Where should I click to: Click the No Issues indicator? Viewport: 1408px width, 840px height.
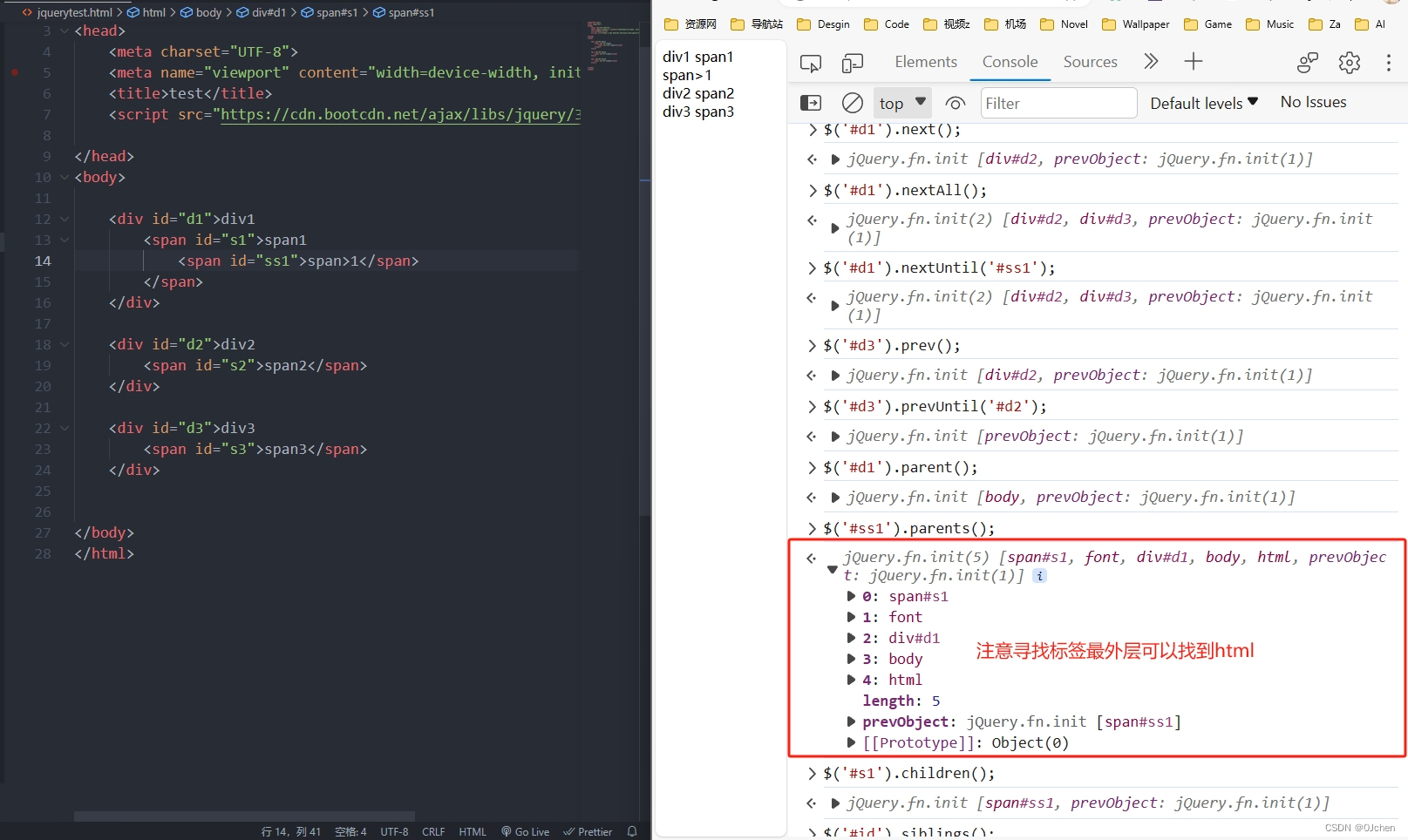(1313, 102)
